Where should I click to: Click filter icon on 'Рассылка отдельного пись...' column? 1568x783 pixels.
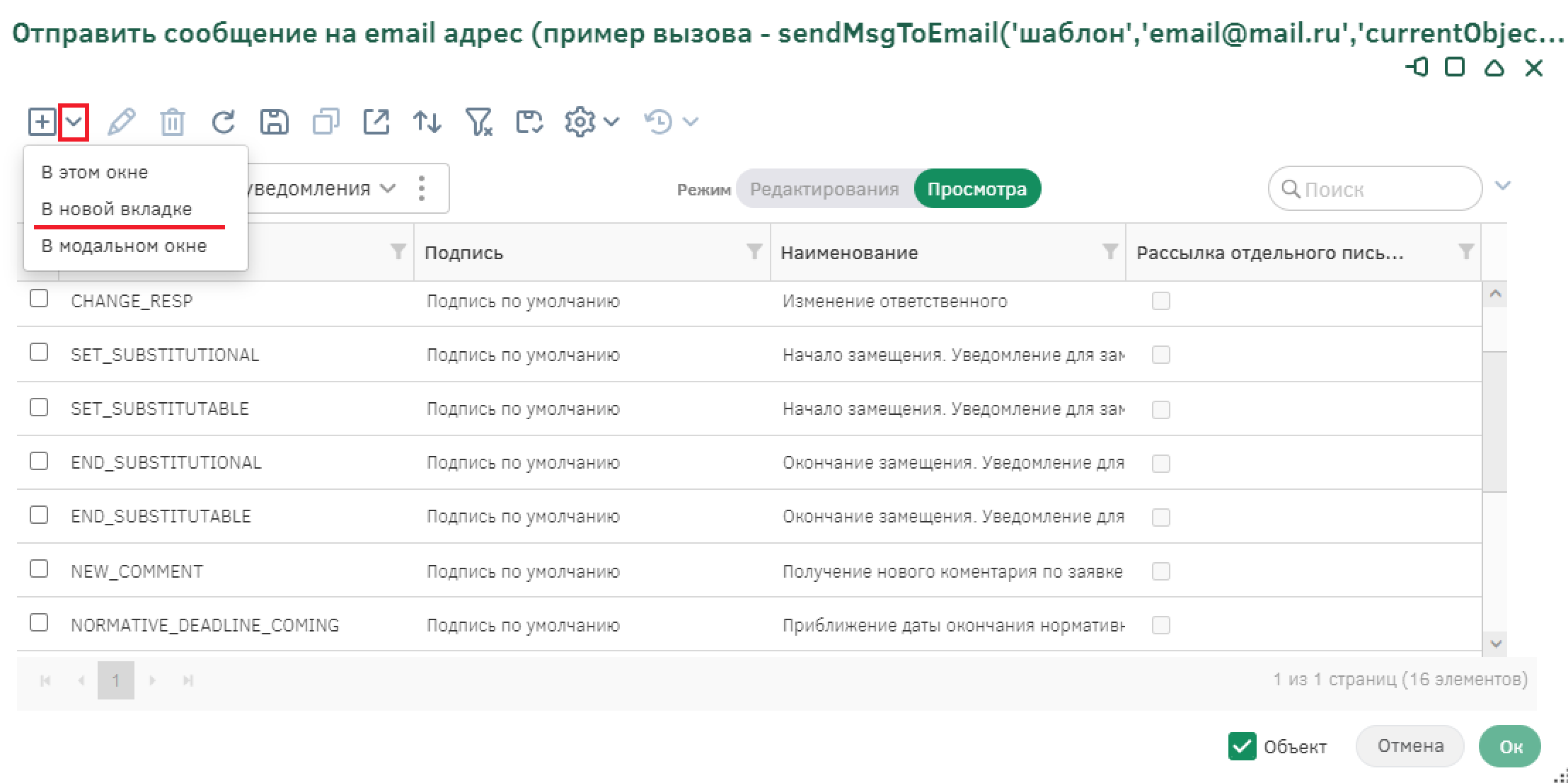tap(1466, 251)
